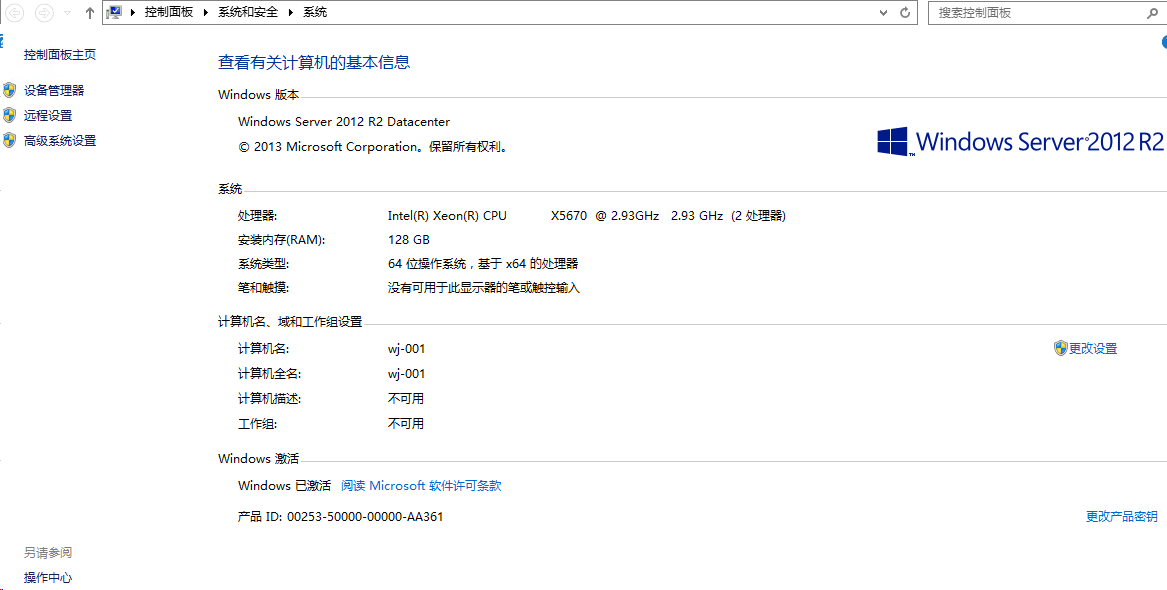Image resolution: width=1167 pixels, height=590 pixels.
Task: Click the shield icon beside 更改设置
Action: [x=1061, y=348]
